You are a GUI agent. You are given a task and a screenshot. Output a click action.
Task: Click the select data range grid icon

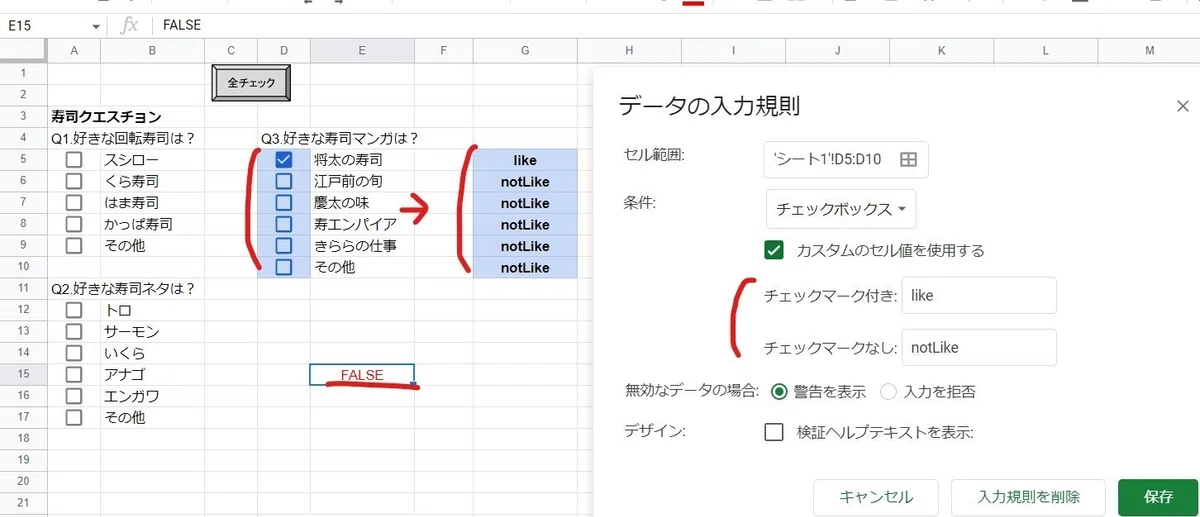tap(908, 159)
